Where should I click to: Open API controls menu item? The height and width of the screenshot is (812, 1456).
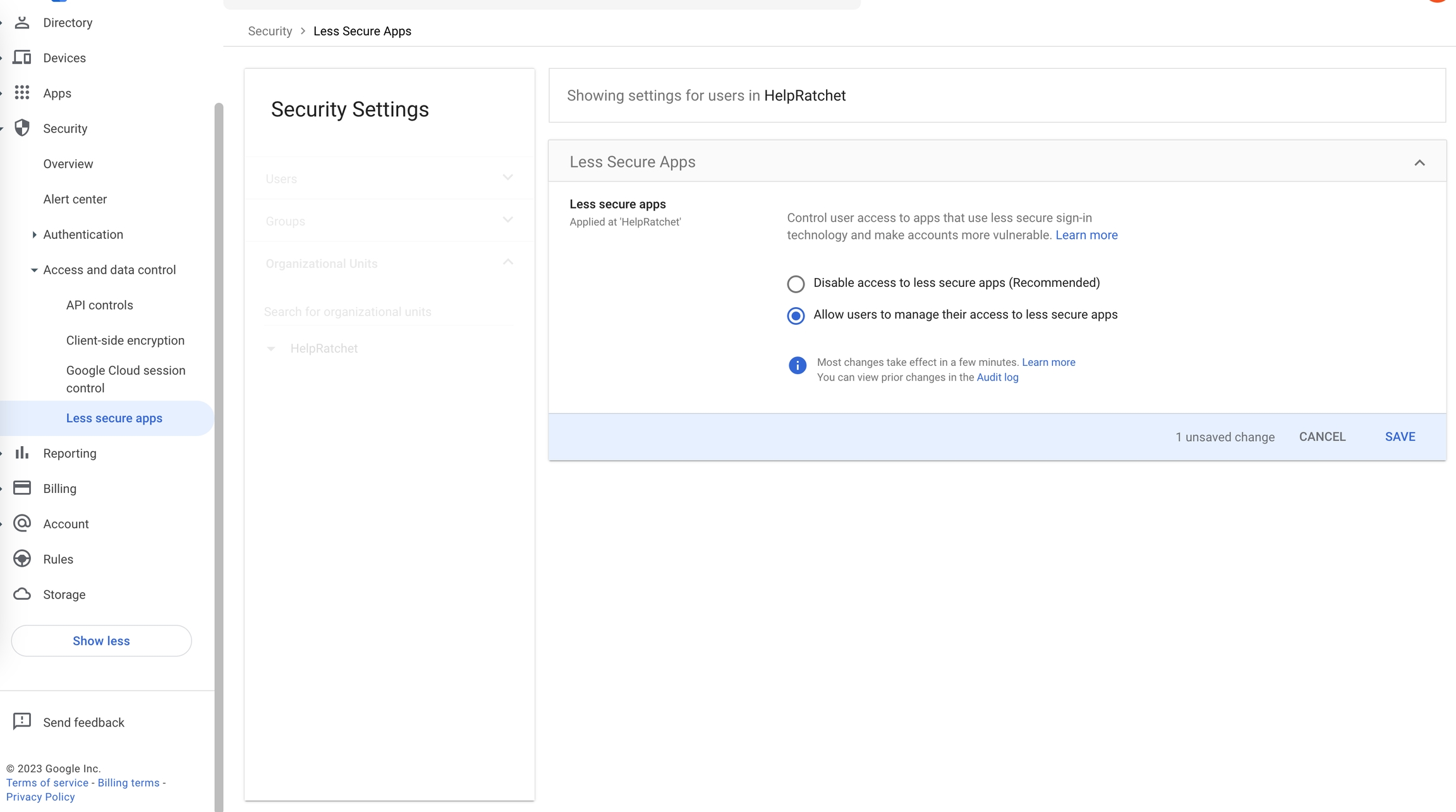tap(99, 305)
